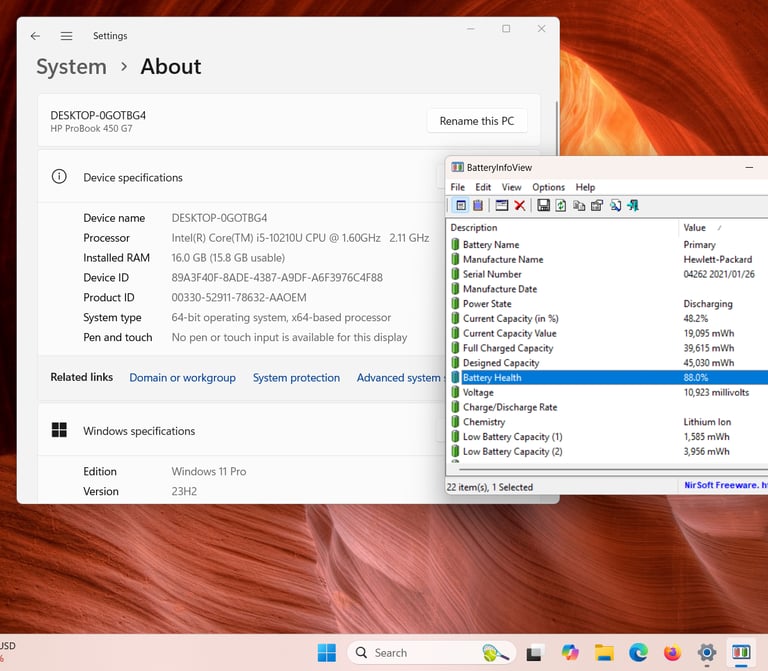This screenshot has height=671, width=768.
Task: Open the Start menu
Action: (x=327, y=653)
